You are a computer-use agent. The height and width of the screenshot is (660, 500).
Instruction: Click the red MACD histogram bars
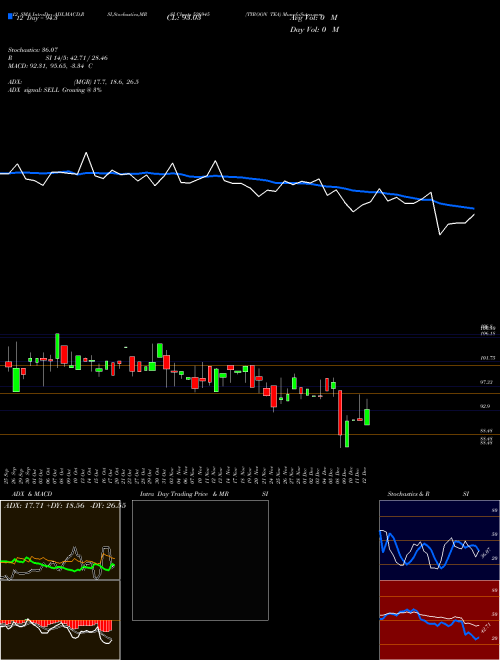[57, 624]
